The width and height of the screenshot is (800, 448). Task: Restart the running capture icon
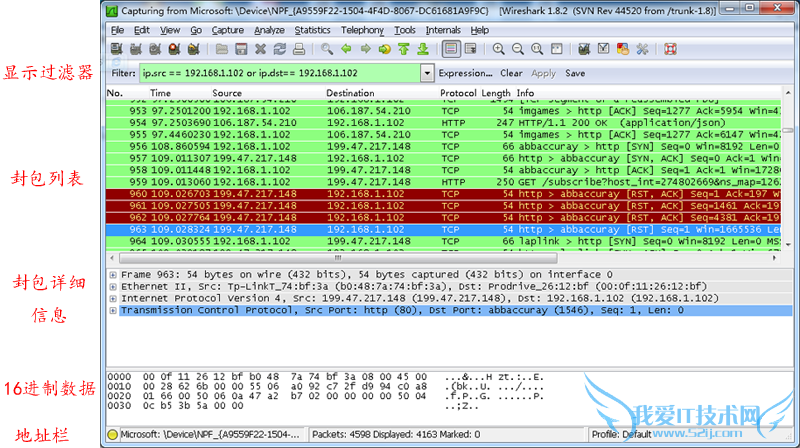click(193, 49)
